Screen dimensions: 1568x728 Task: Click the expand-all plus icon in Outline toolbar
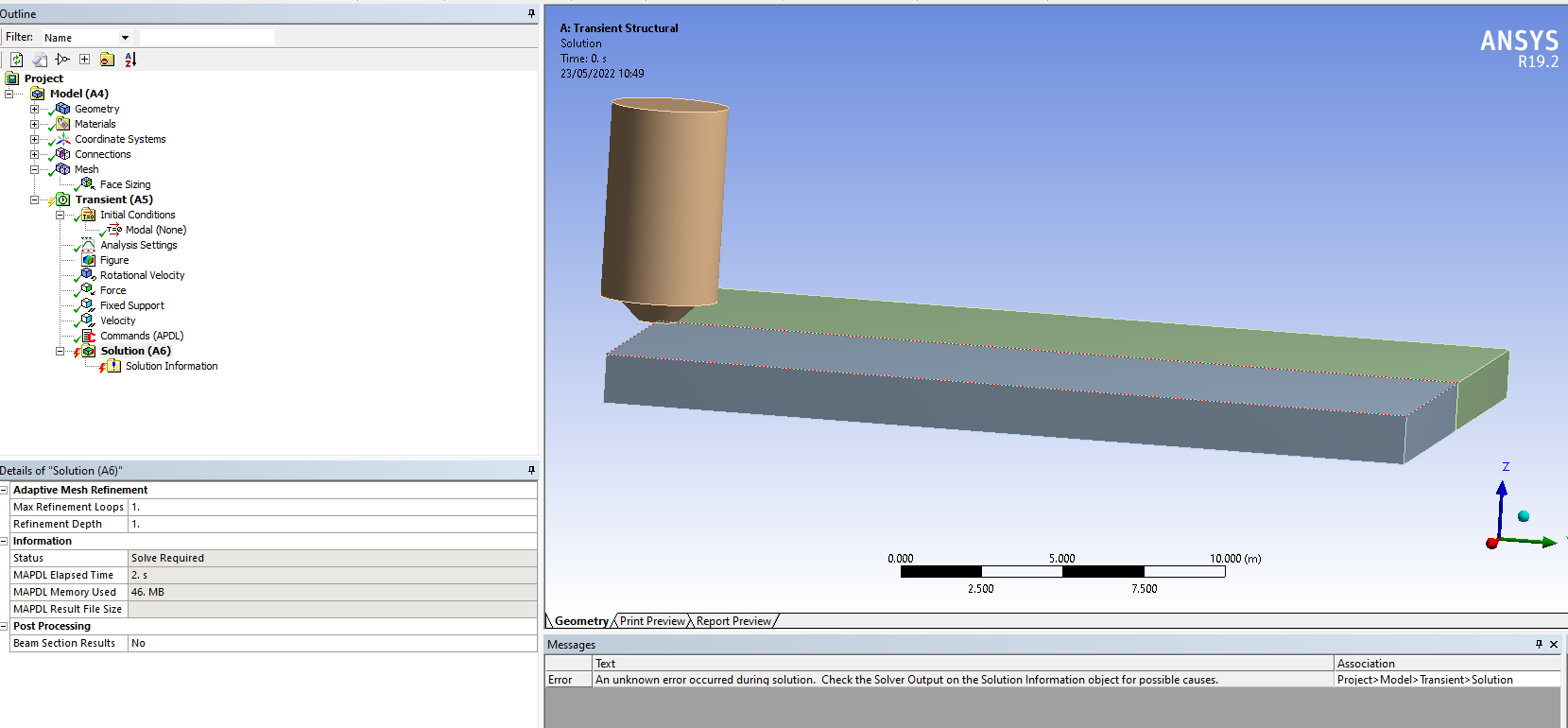click(x=84, y=60)
